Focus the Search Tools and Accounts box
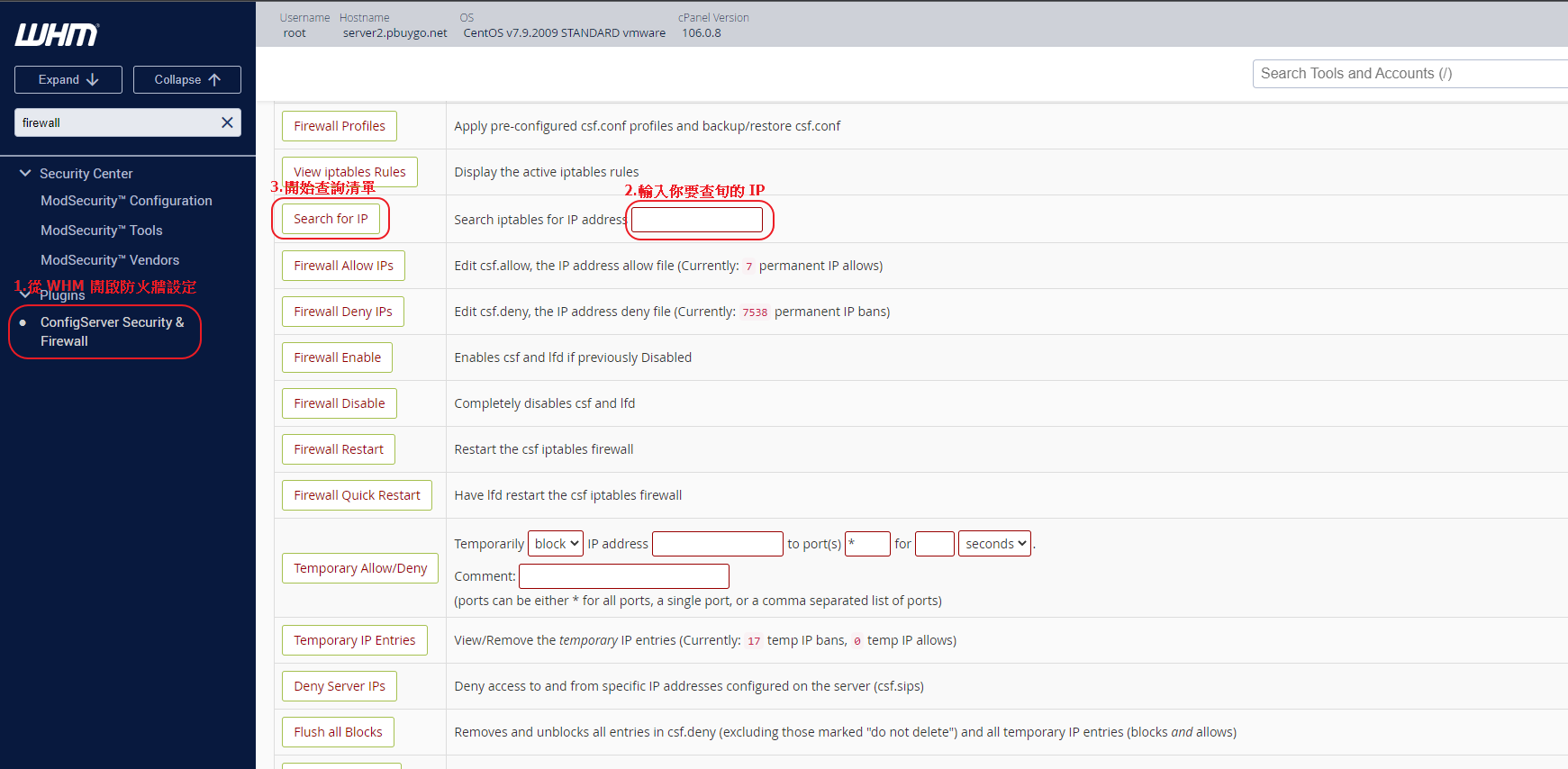The width and height of the screenshot is (1568, 769). click(x=1409, y=74)
